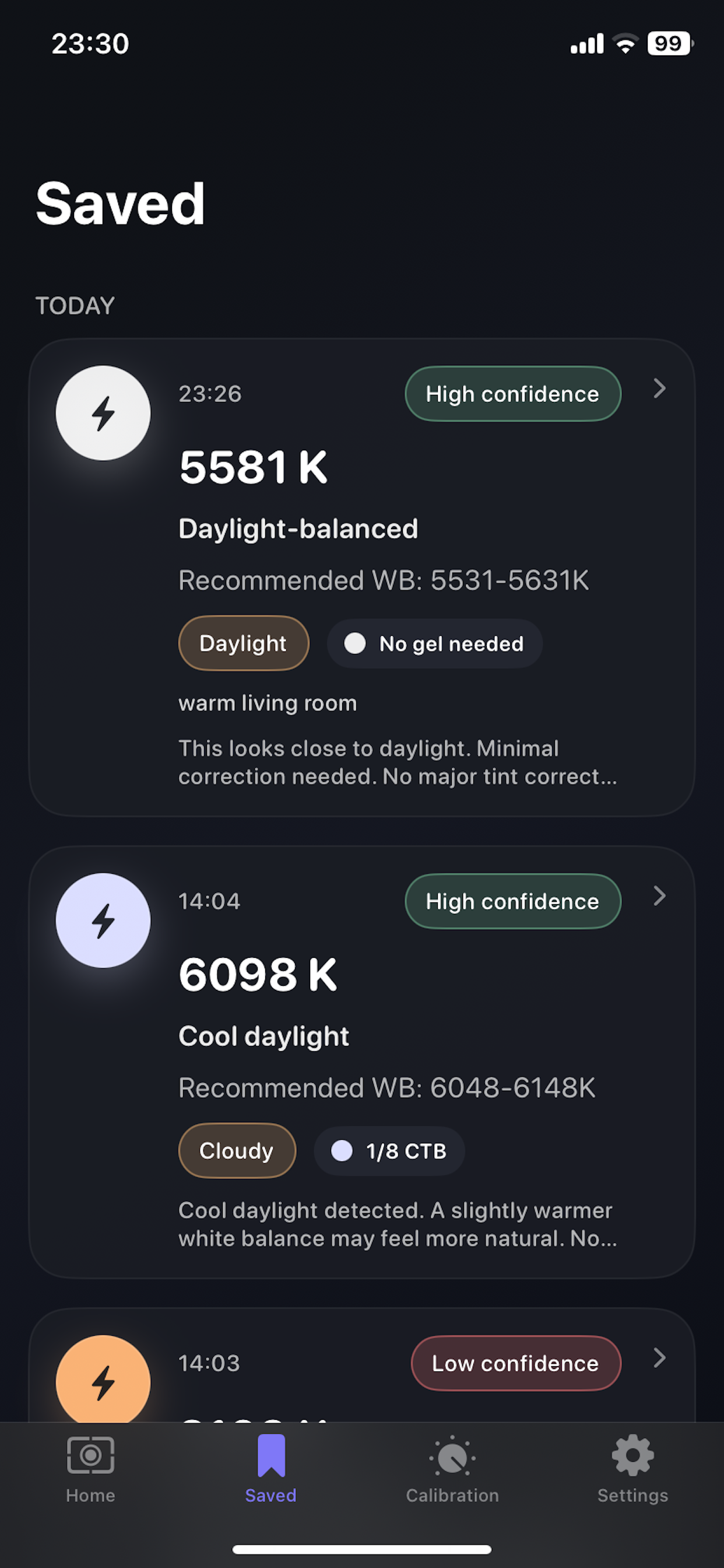Tap the lavender lightning icon for 6098 K
724x1568 pixels.
[x=103, y=921]
